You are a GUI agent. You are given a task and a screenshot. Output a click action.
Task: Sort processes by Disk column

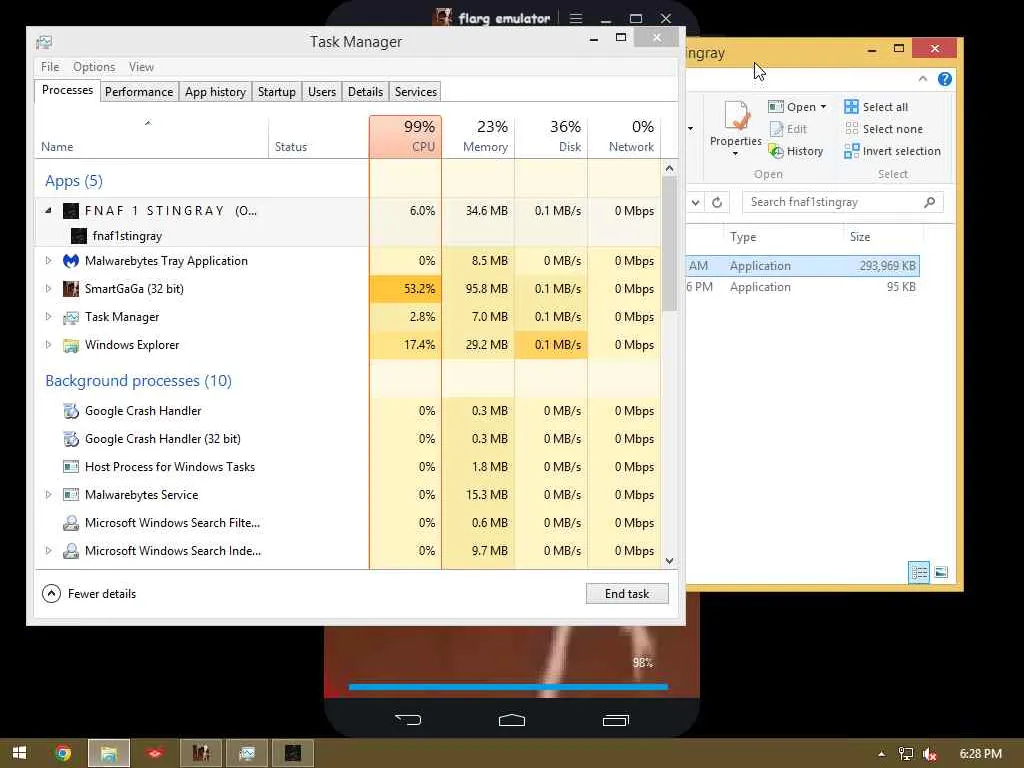click(x=552, y=136)
